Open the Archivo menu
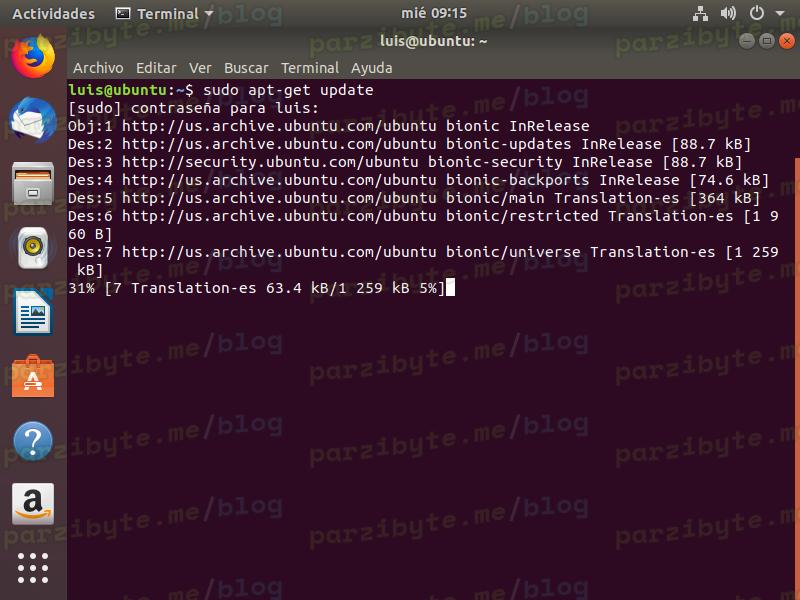Image resolution: width=800 pixels, height=600 pixels. click(98, 68)
